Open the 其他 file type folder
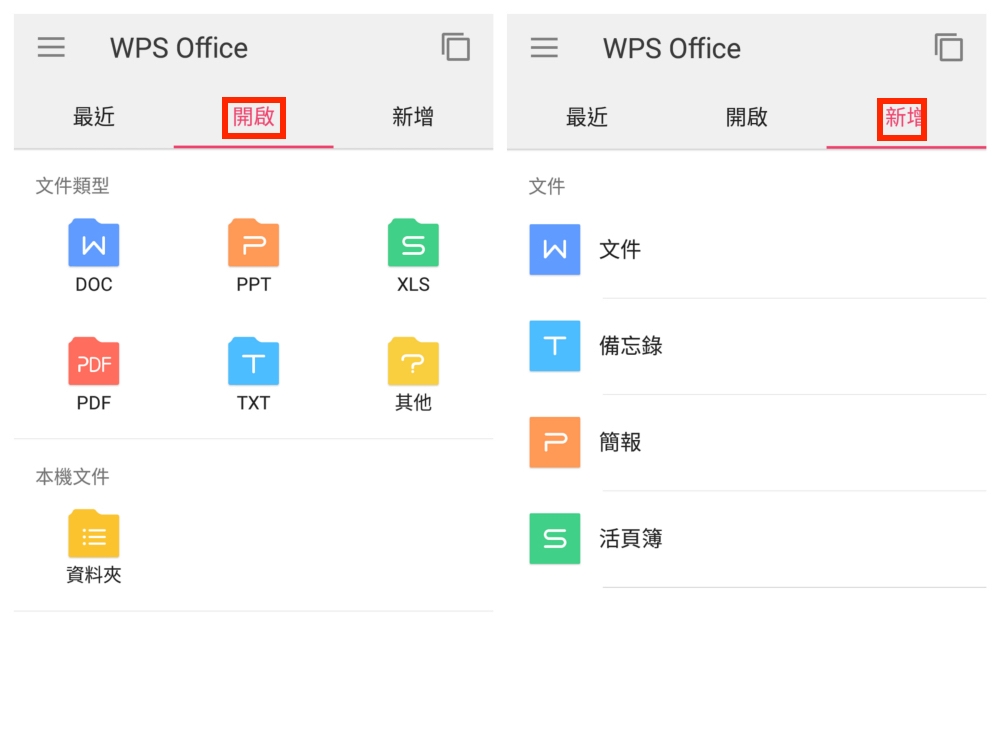 (413, 362)
